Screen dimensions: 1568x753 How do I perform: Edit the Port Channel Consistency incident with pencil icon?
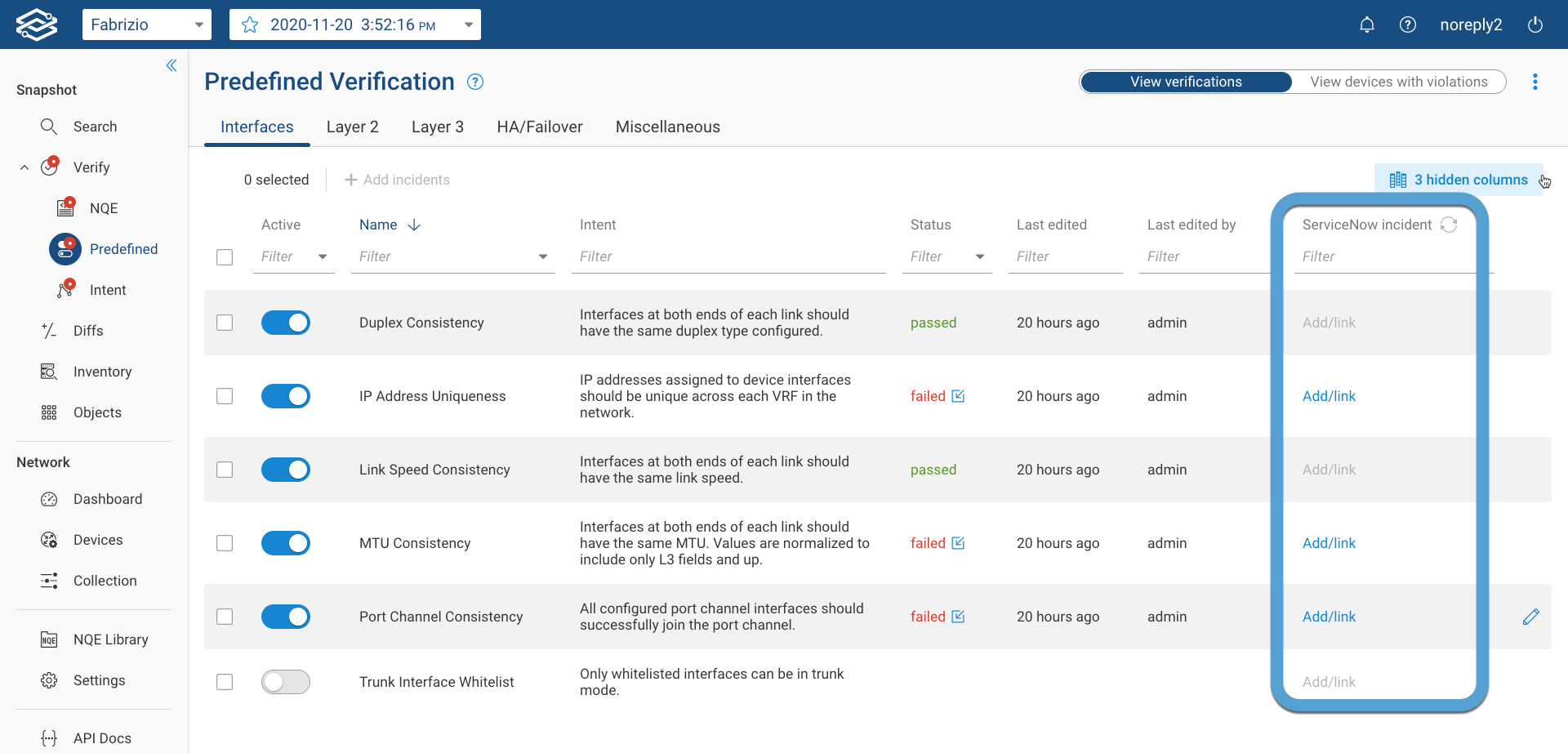tap(1532, 617)
